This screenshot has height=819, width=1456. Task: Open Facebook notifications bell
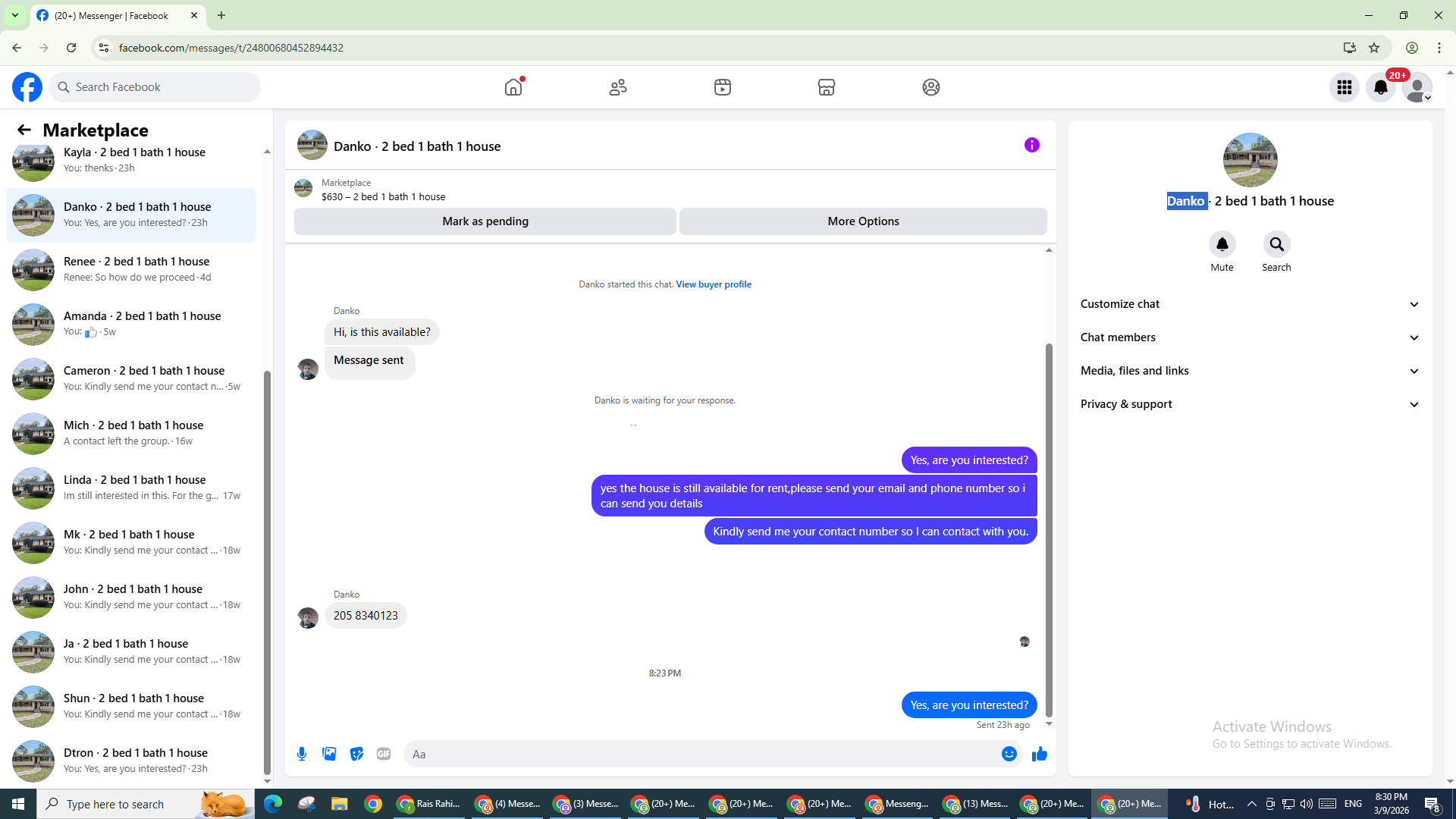(1380, 87)
